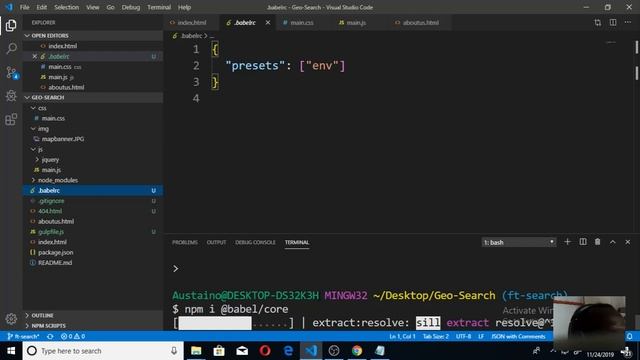Open the Selection menu

(67, 7)
